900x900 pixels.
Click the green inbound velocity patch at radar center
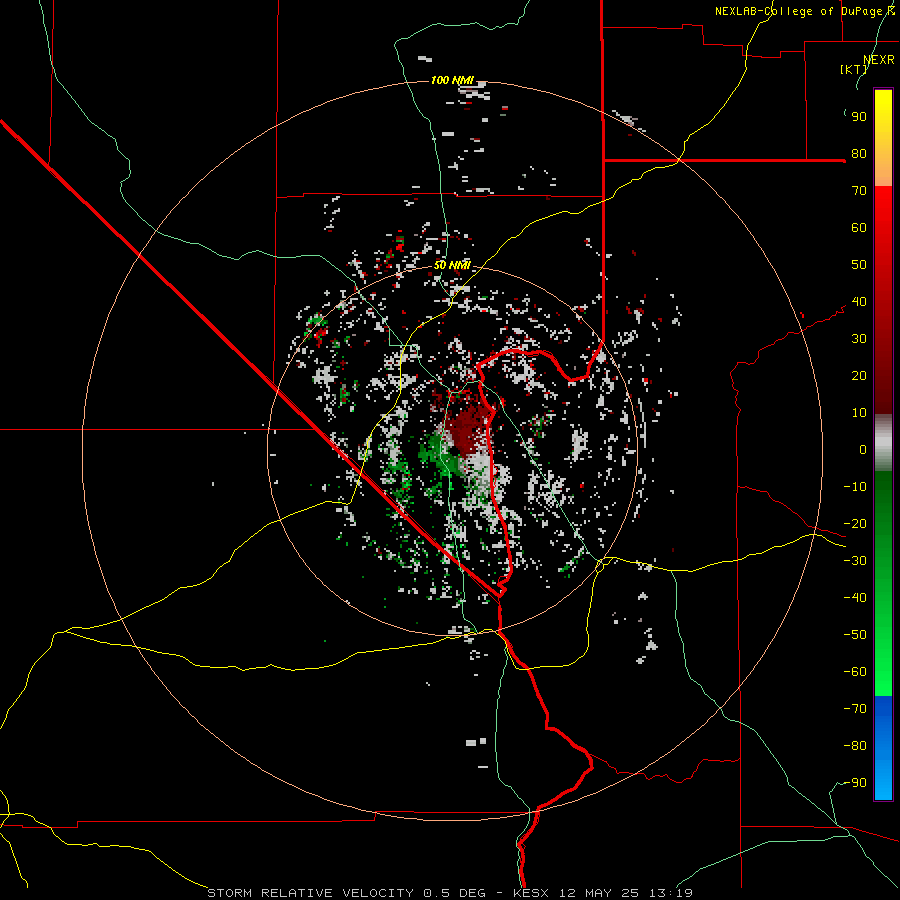coord(439,453)
